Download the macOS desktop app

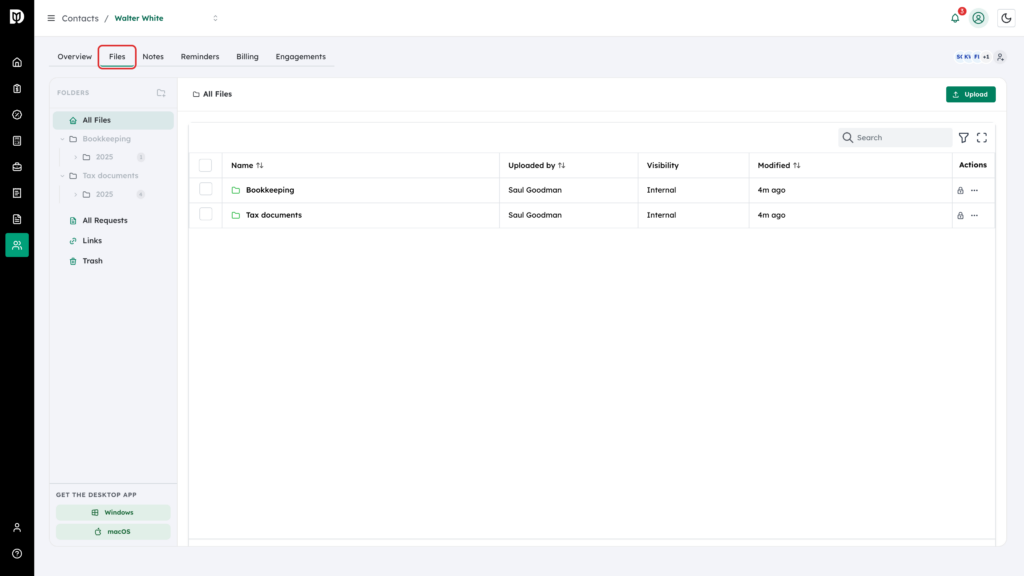pyautogui.click(x=113, y=532)
